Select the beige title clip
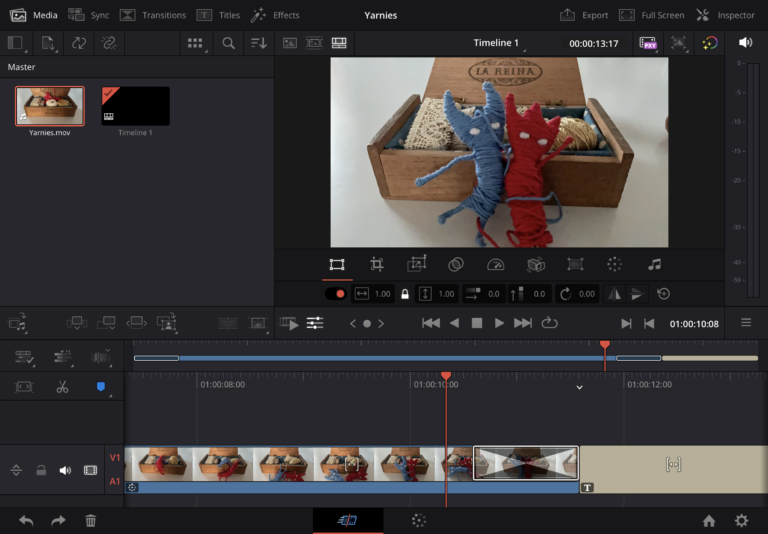 tap(673, 469)
